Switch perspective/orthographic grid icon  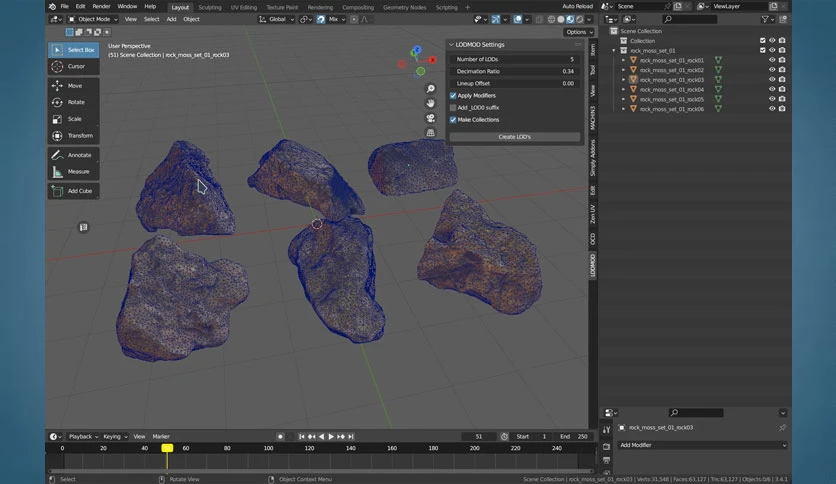coord(430,132)
